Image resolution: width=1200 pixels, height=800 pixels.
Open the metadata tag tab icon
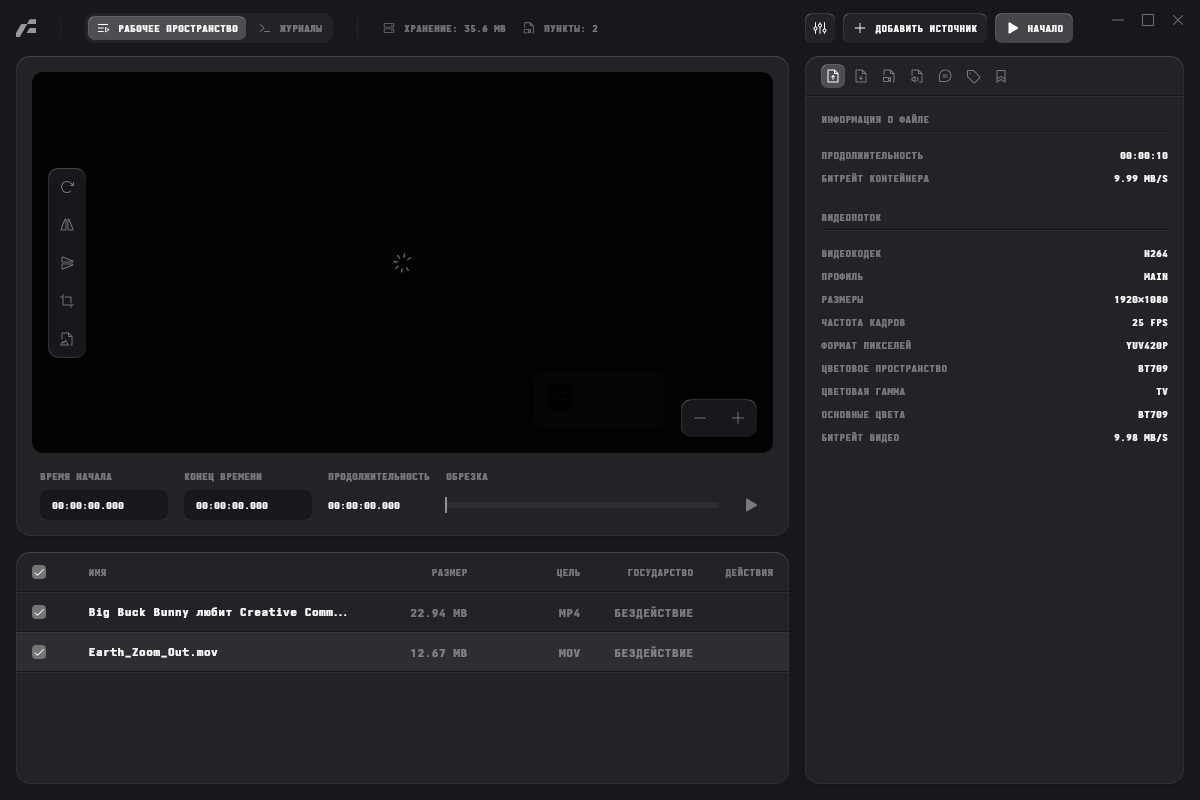973,76
